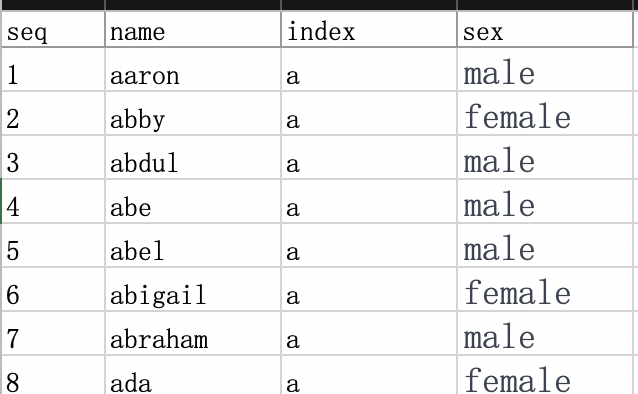The width and height of the screenshot is (638, 394).
Task: Click the 'female' cell in abigail's row
Action: click(x=545, y=289)
